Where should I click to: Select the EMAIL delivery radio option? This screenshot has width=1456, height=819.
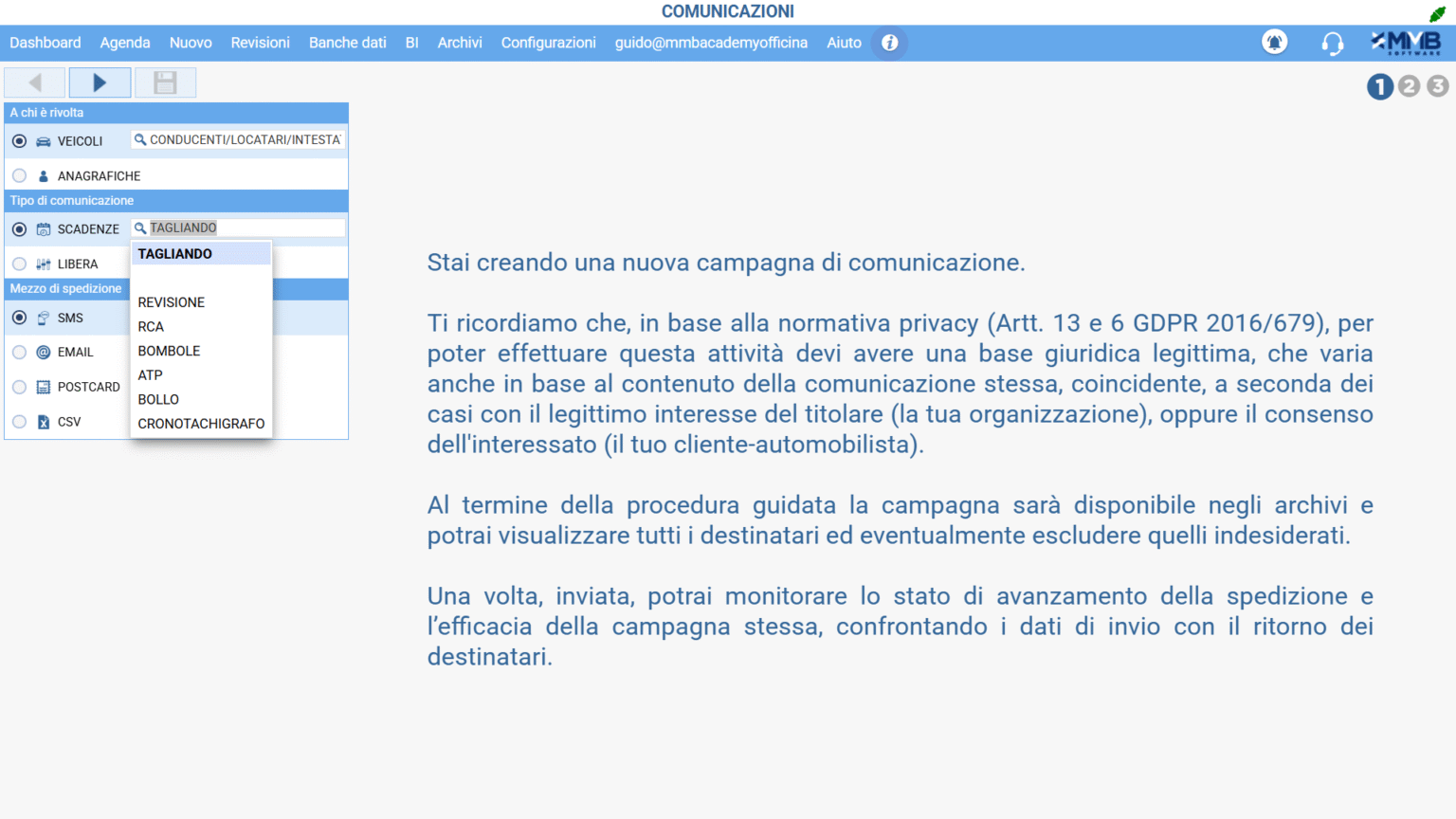20,353
